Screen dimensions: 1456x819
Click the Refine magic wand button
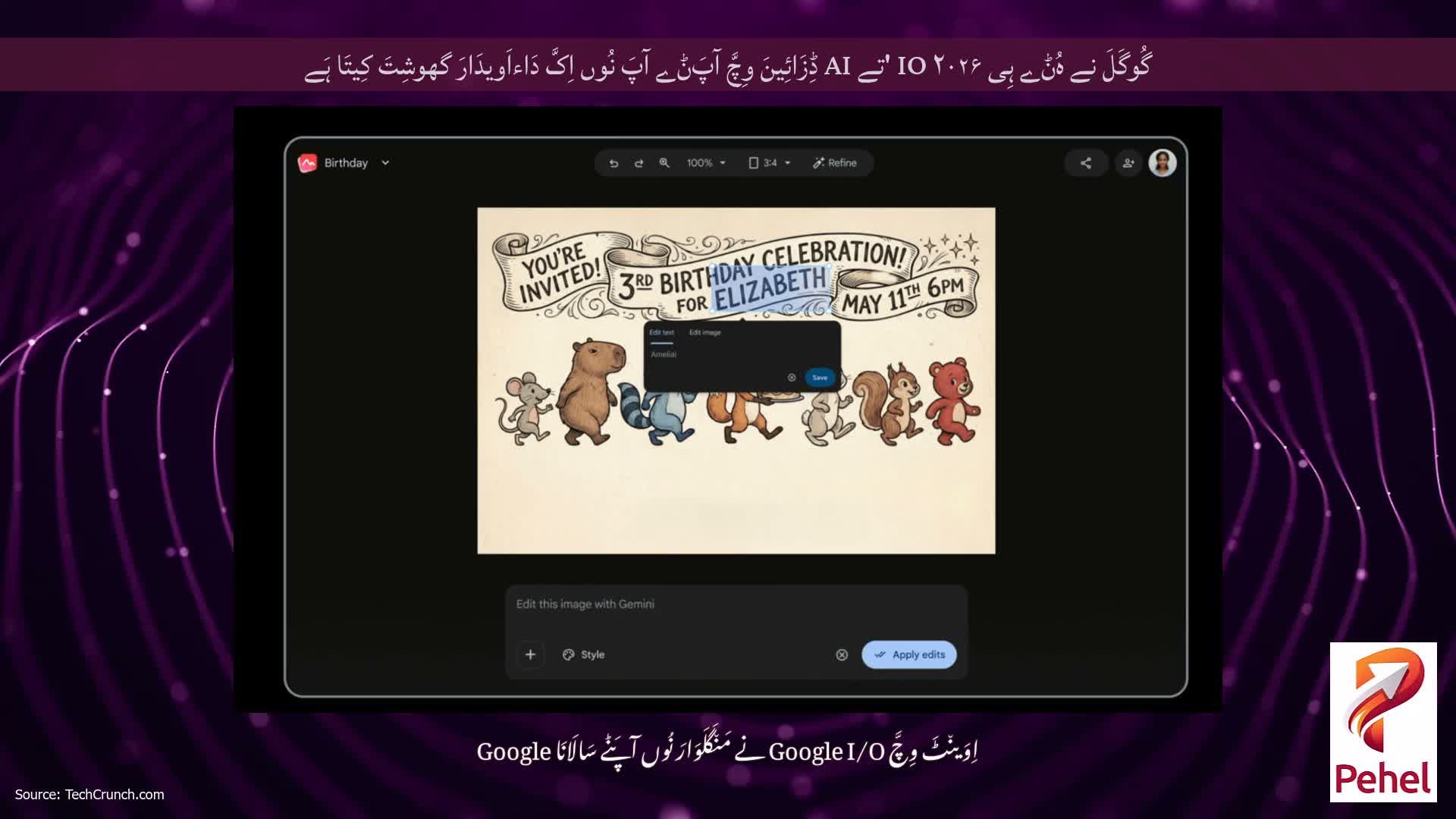pos(834,163)
